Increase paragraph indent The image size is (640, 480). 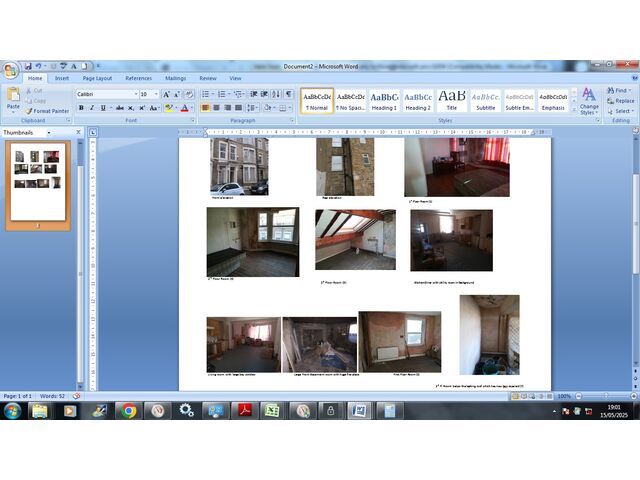tap(264, 94)
